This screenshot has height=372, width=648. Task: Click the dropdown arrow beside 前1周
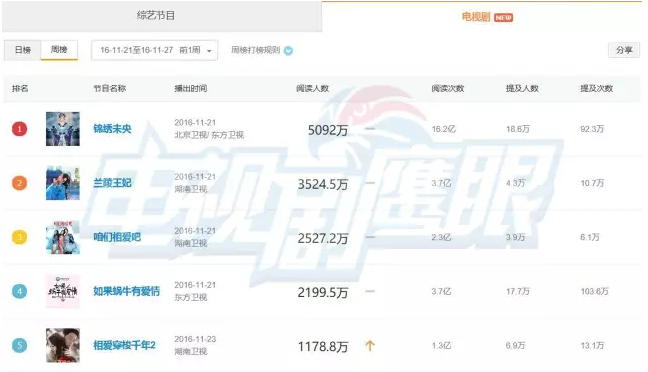tap(209, 51)
